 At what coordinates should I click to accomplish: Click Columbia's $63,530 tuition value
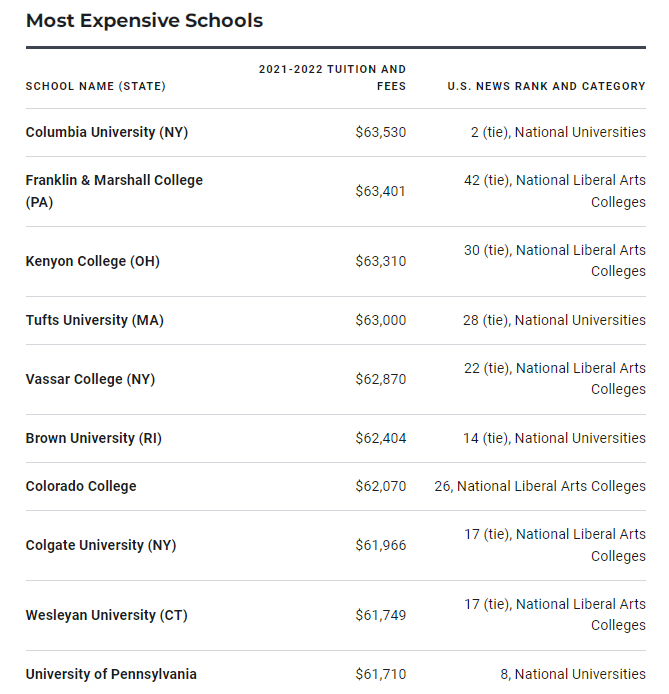click(x=380, y=132)
